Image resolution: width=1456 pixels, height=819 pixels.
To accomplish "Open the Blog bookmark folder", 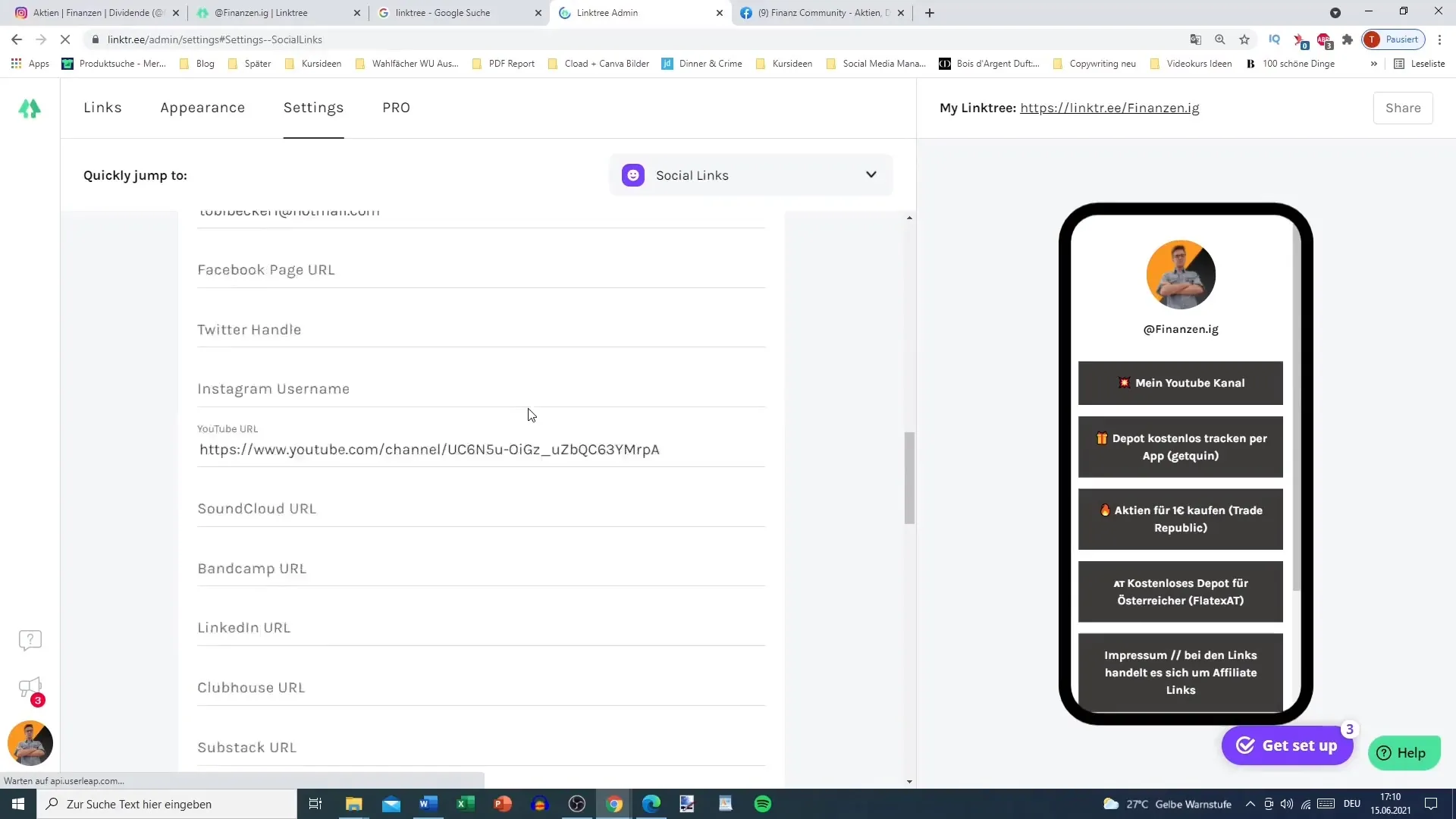I will coord(197,64).
